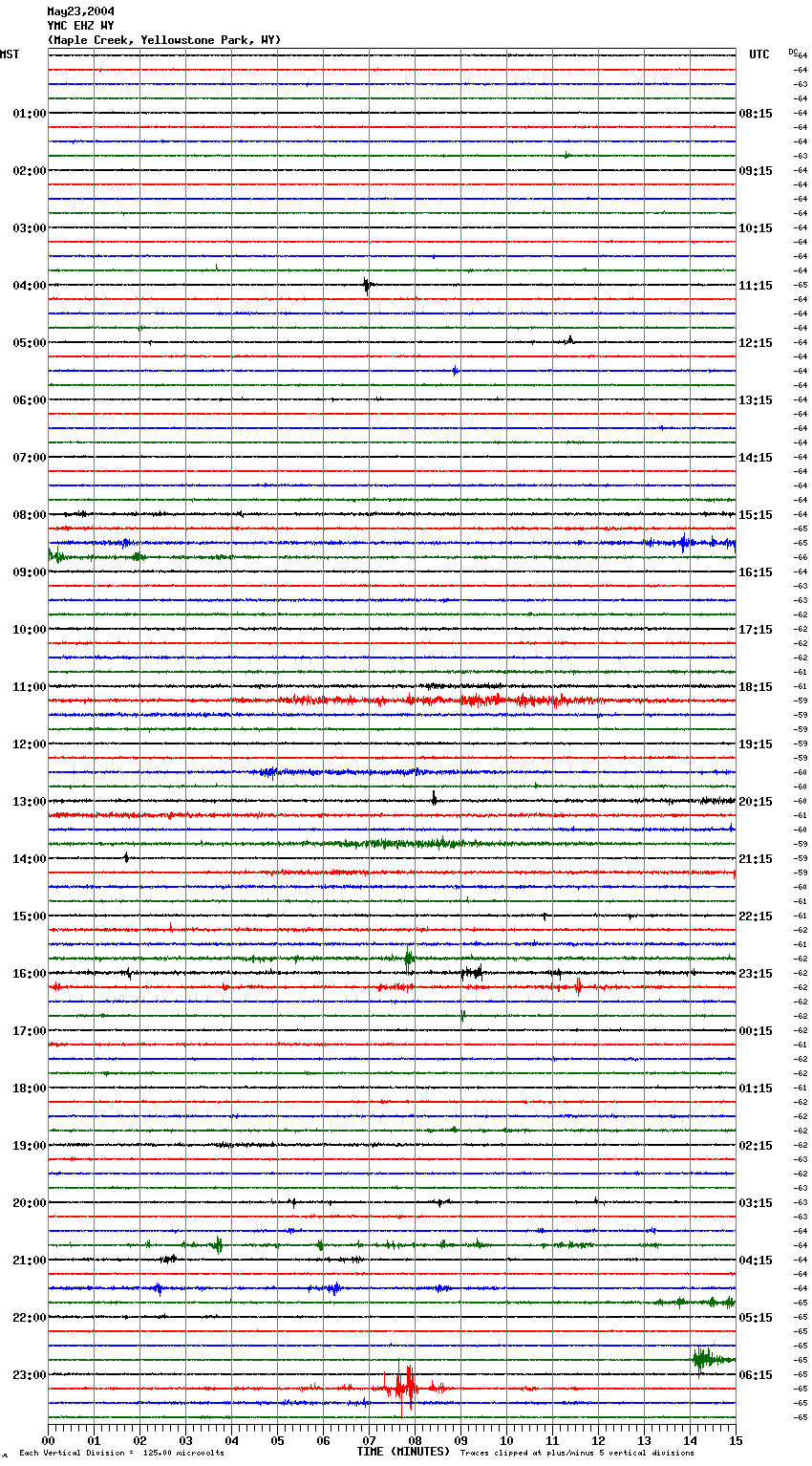The width and height of the screenshot is (812, 1466).
Task: Click the 20:15 UTC time label
Action: (x=756, y=802)
